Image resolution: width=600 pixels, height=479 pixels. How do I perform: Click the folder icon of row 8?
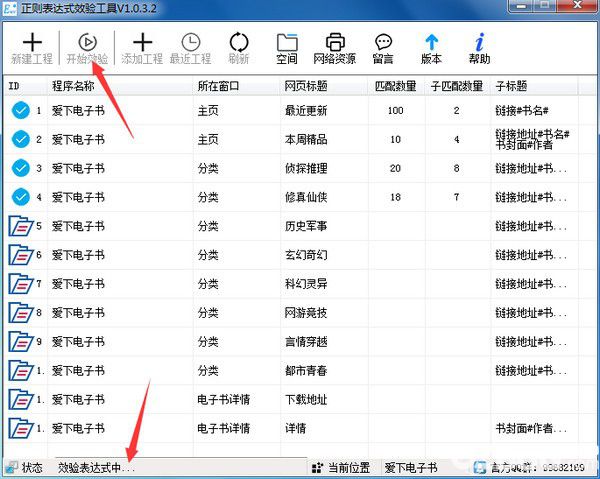(21, 313)
